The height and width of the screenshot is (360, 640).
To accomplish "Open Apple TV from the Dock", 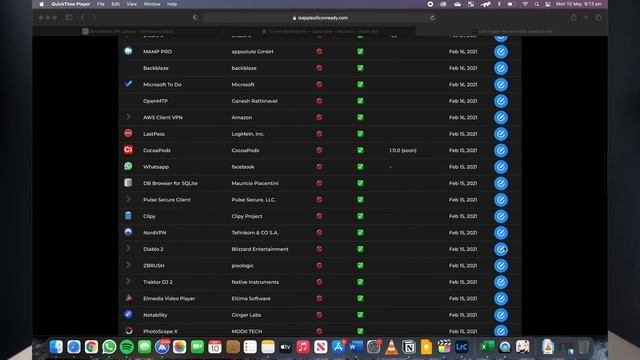I will [x=285, y=347].
